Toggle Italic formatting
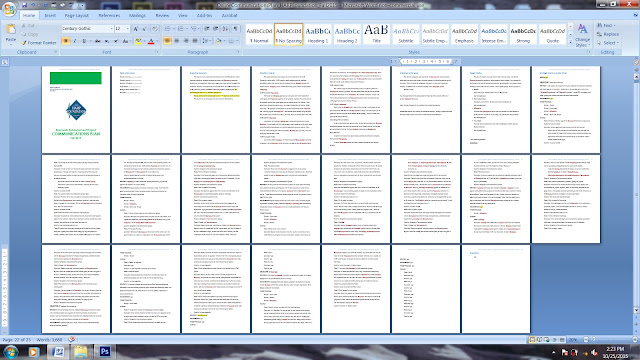 pyautogui.click(x=75, y=41)
